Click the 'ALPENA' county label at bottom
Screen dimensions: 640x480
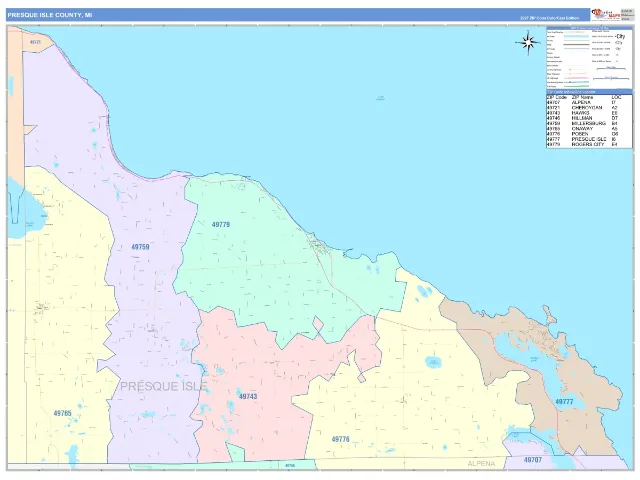pyautogui.click(x=481, y=464)
